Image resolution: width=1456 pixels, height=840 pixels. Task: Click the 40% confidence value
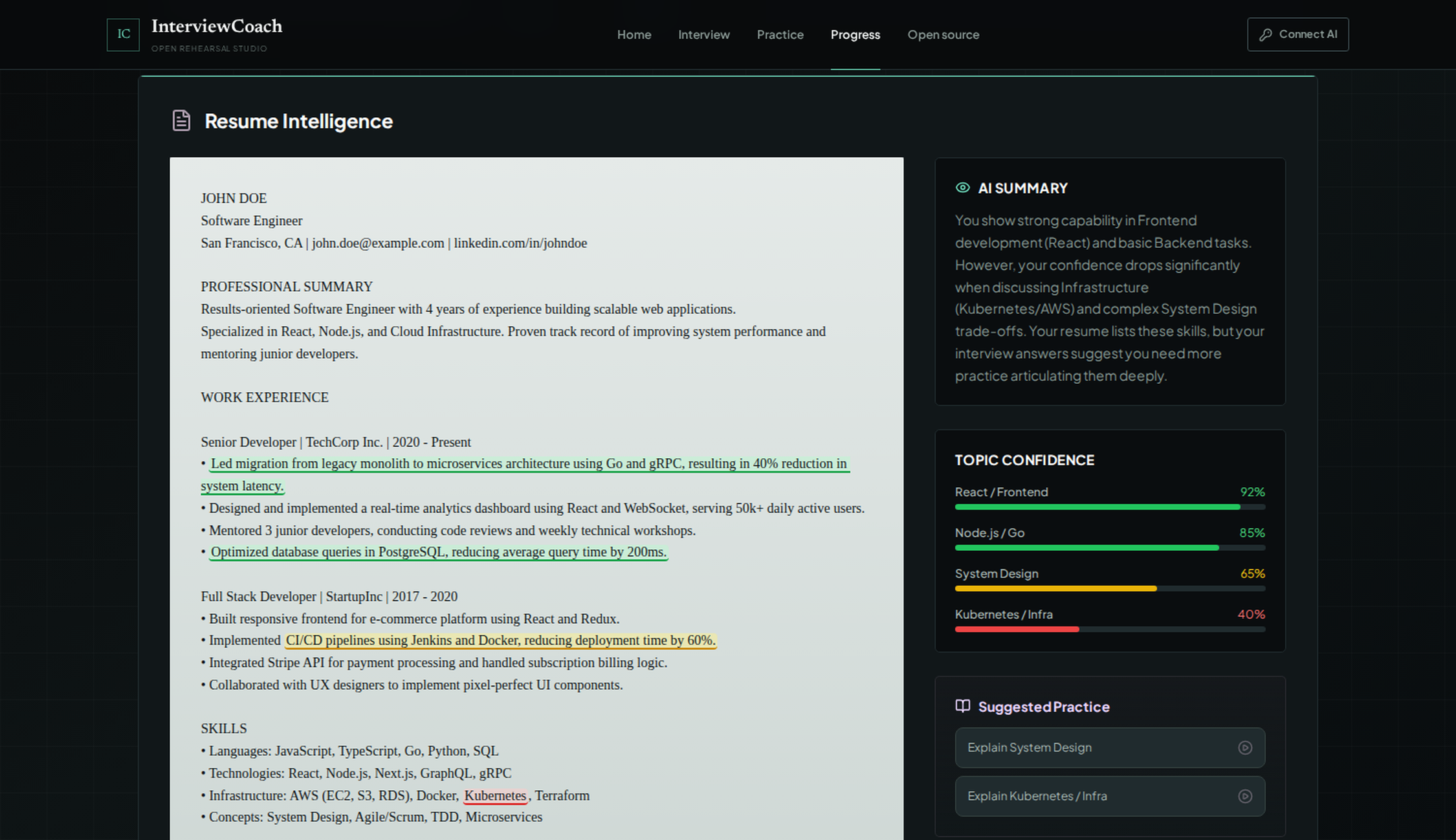tap(1252, 614)
